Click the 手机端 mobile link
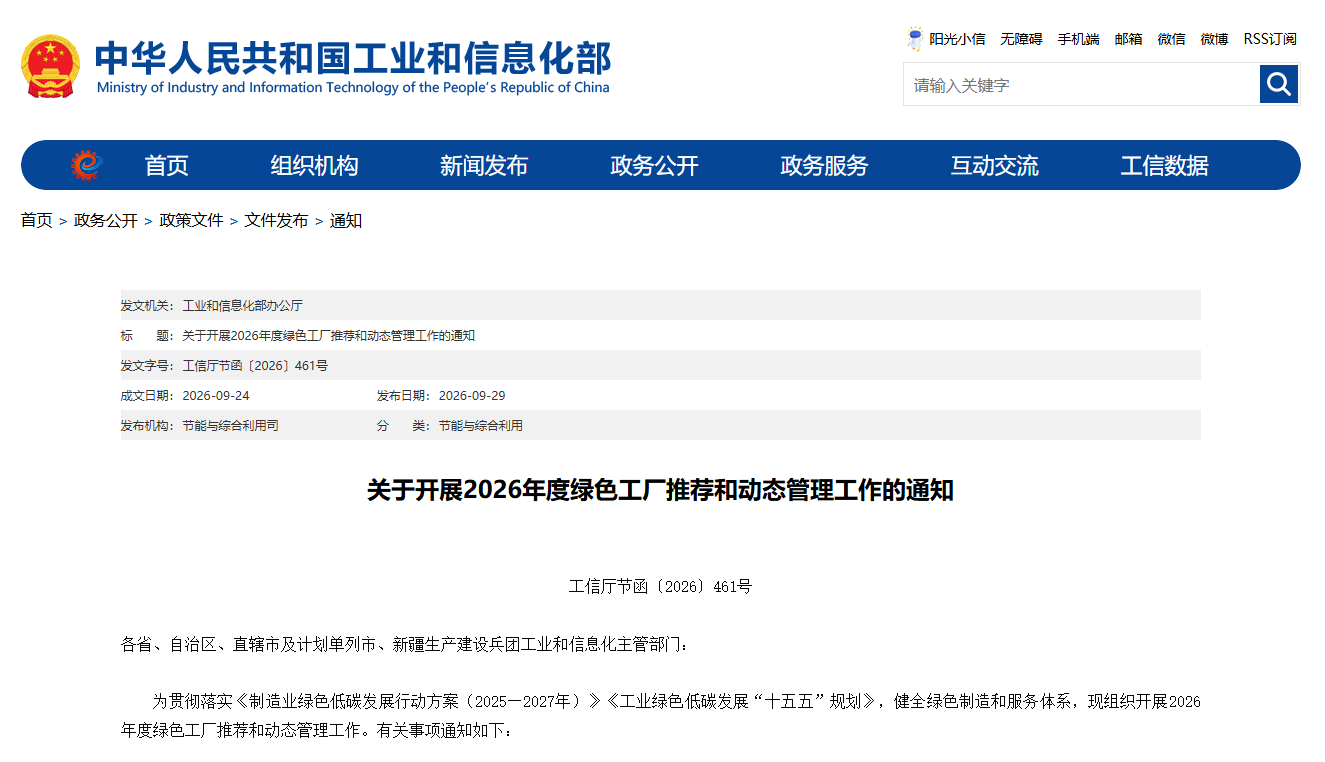This screenshot has height=762, width=1325. tap(1078, 39)
